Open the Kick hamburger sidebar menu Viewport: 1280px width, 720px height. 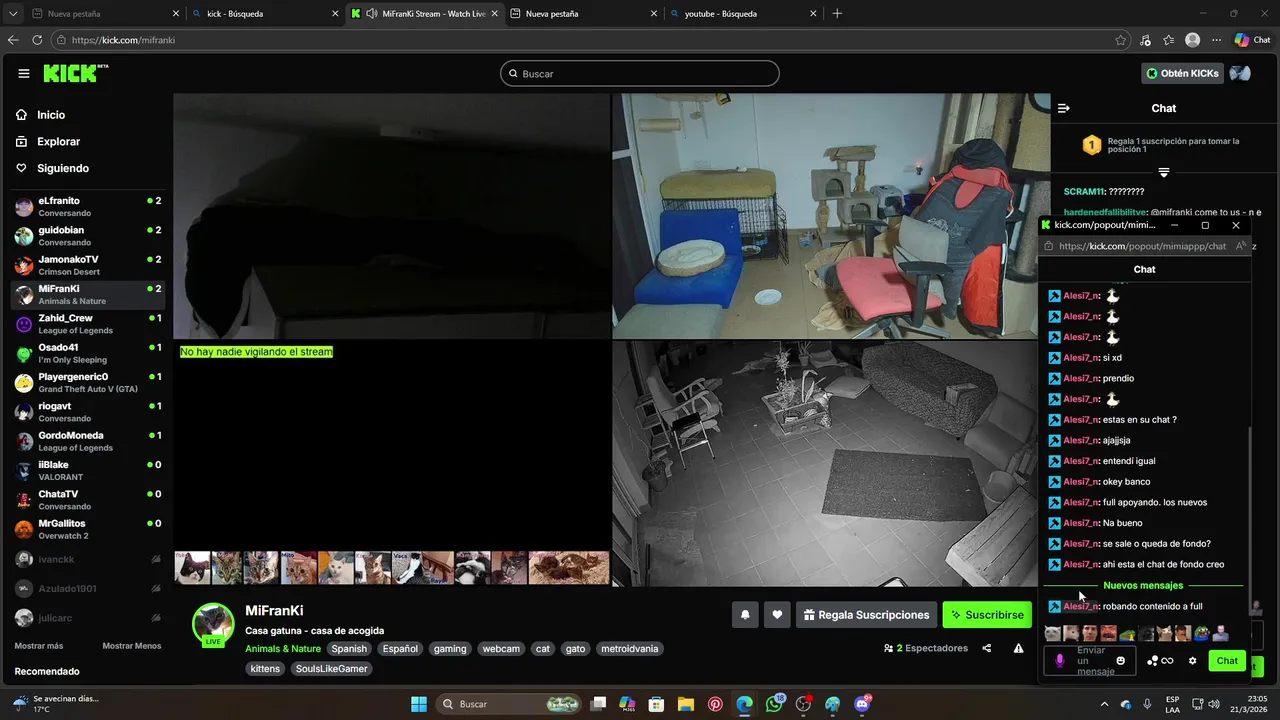24,73
